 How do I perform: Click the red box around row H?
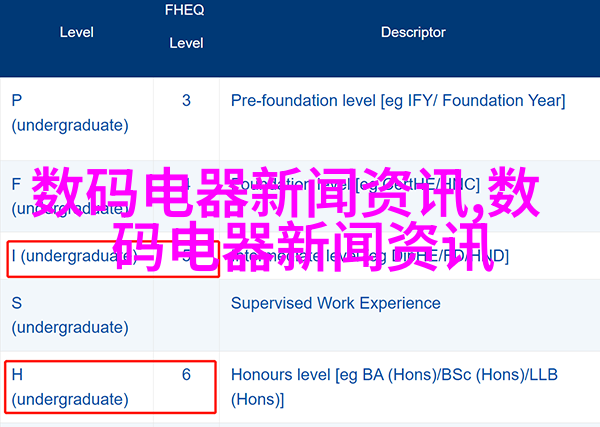click(110, 387)
